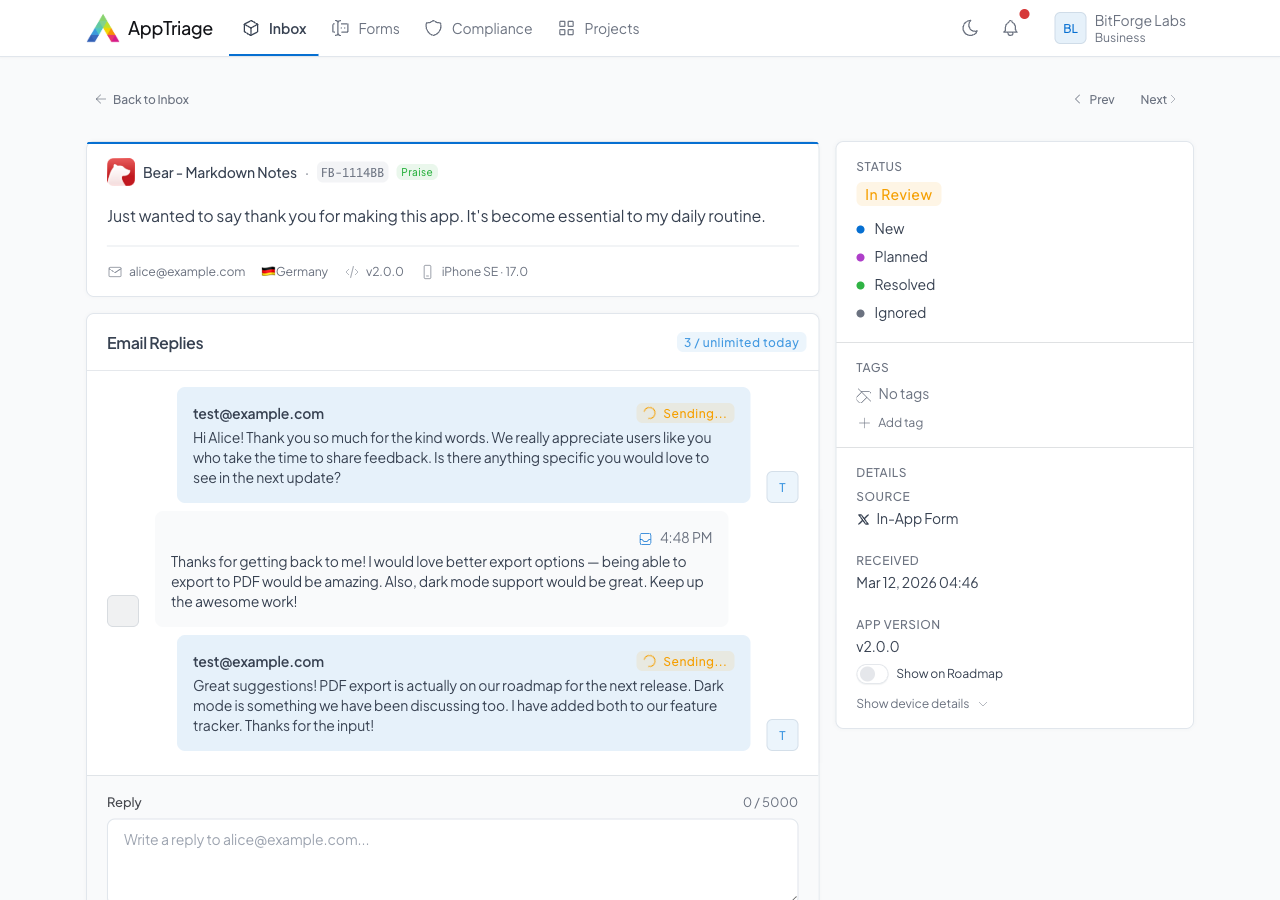Image resolution: width=1280 pixels, height=900 pixels.
Task: Select the Ignored status color dot
Action: tap(860, 313)
